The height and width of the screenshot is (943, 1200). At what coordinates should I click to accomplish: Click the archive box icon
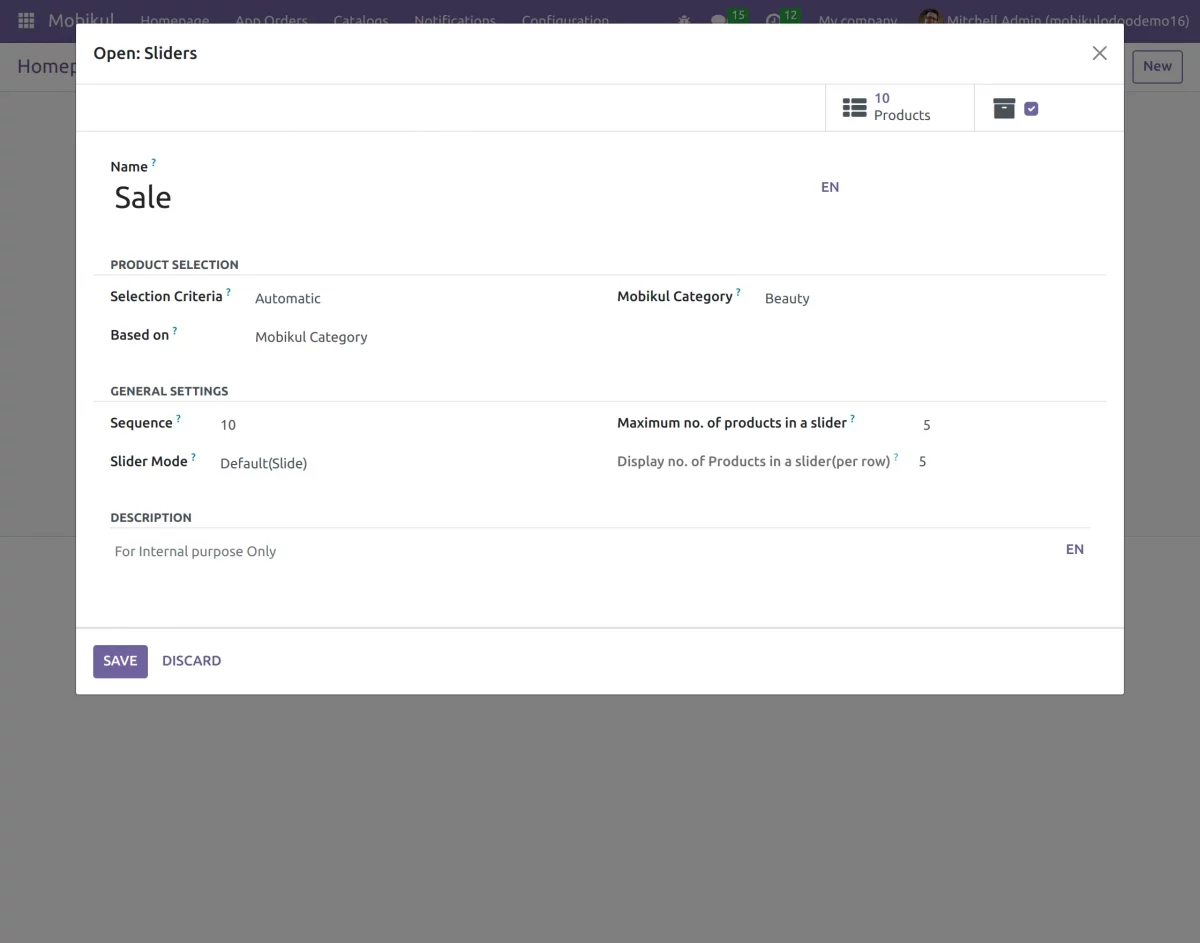(x=1004, y=108)
